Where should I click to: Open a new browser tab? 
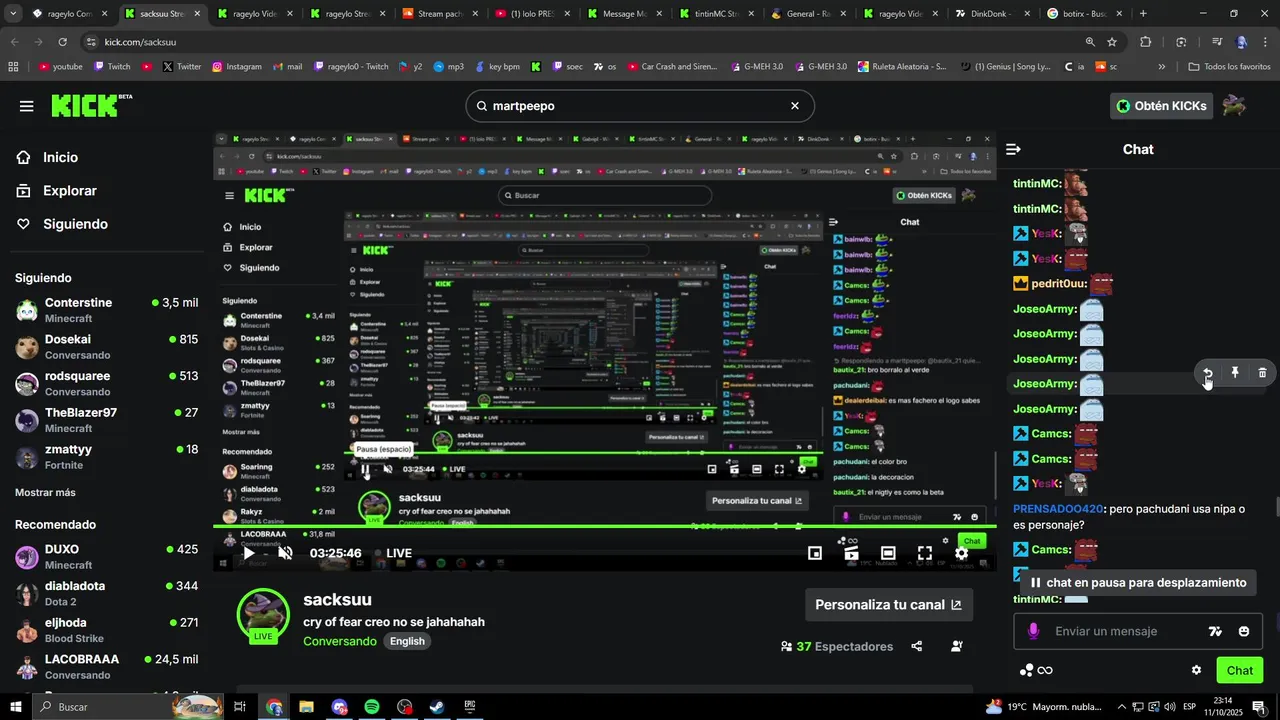[1143, 14]
